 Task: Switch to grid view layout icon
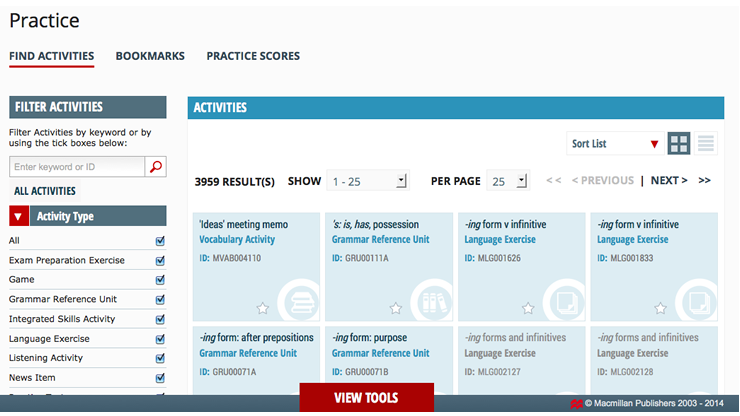pyautogui.click(x=679, y=144)
